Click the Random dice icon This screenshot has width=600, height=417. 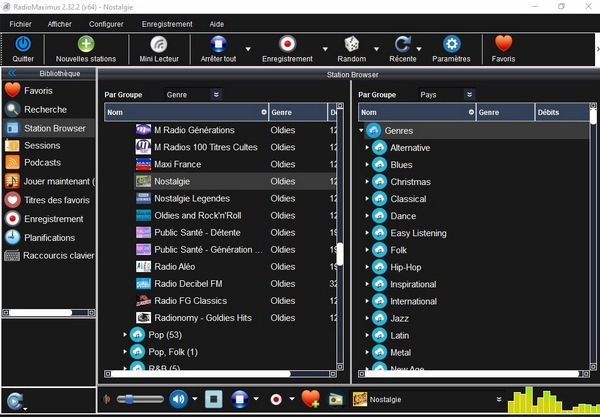point(352,44)
